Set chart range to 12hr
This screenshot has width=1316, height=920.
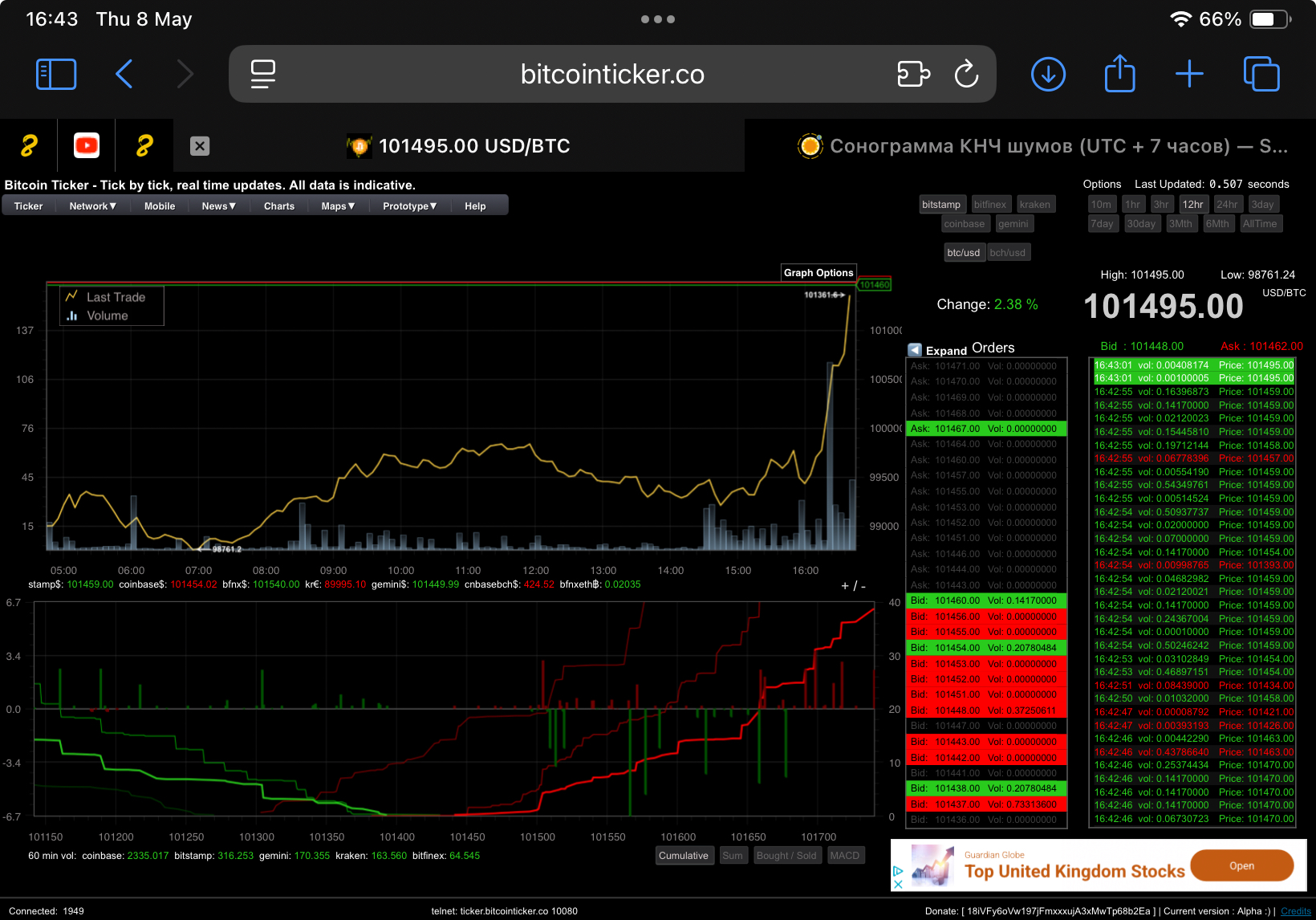[1193, 205]
